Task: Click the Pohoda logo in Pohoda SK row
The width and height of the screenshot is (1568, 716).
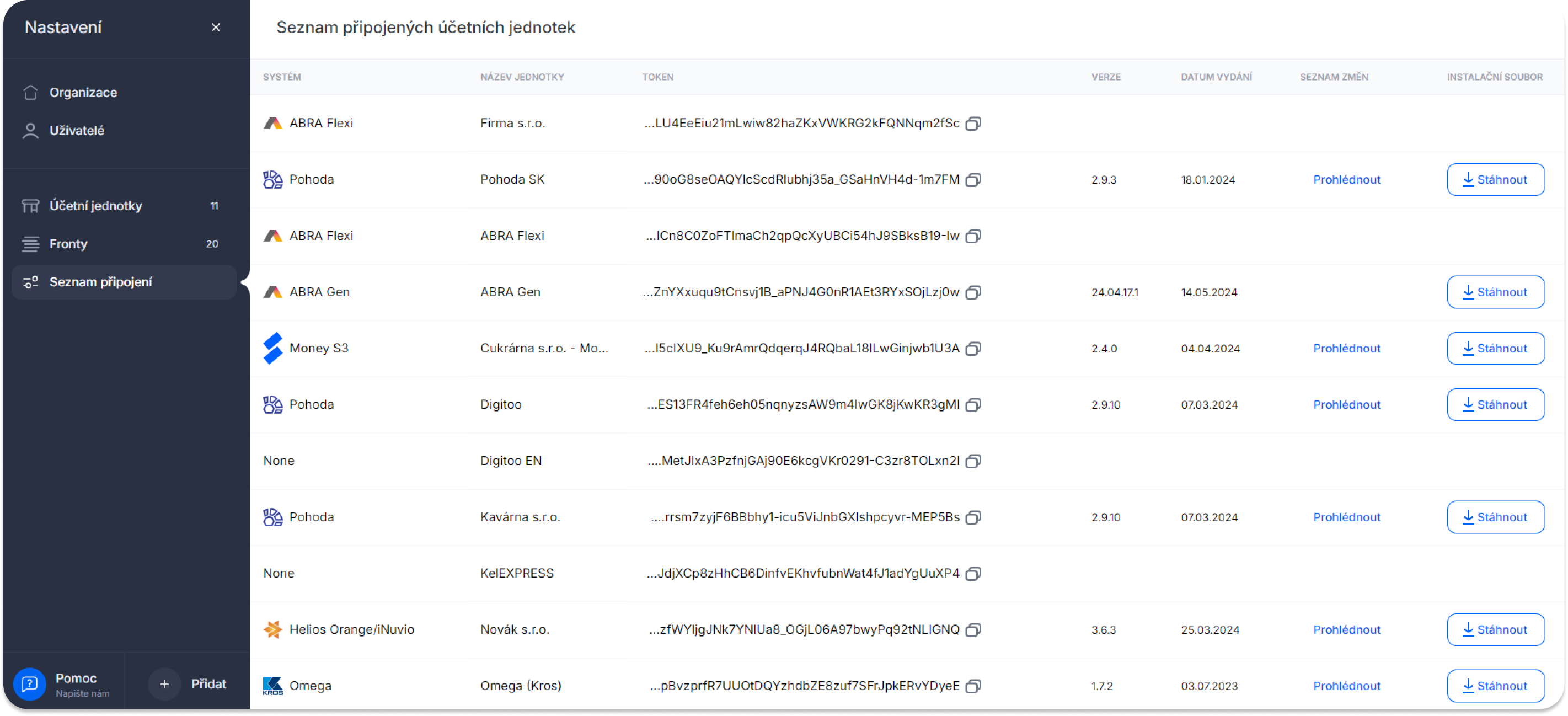Action: pos(272,180)
